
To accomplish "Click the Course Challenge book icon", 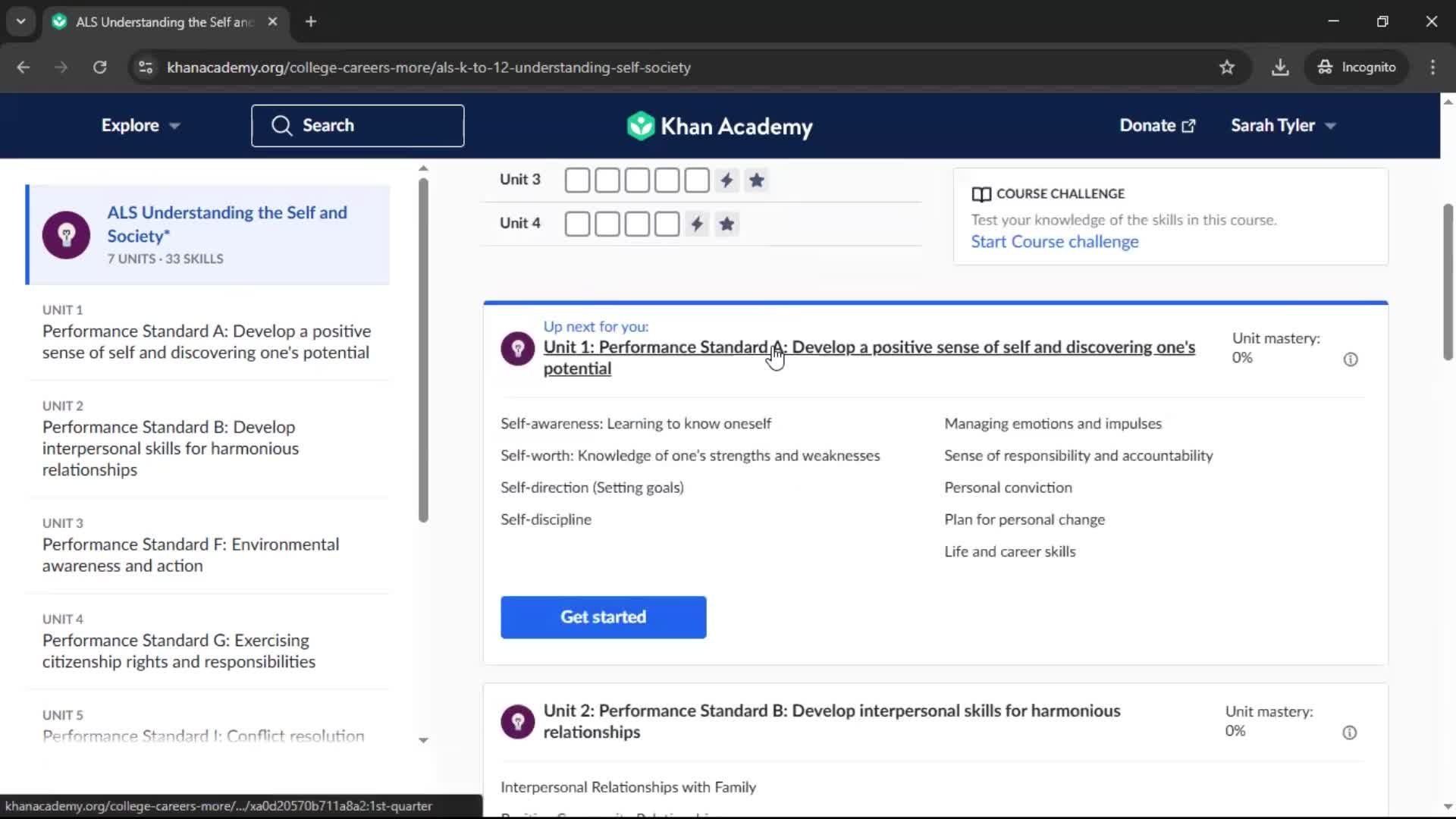I will click(981, 194).
